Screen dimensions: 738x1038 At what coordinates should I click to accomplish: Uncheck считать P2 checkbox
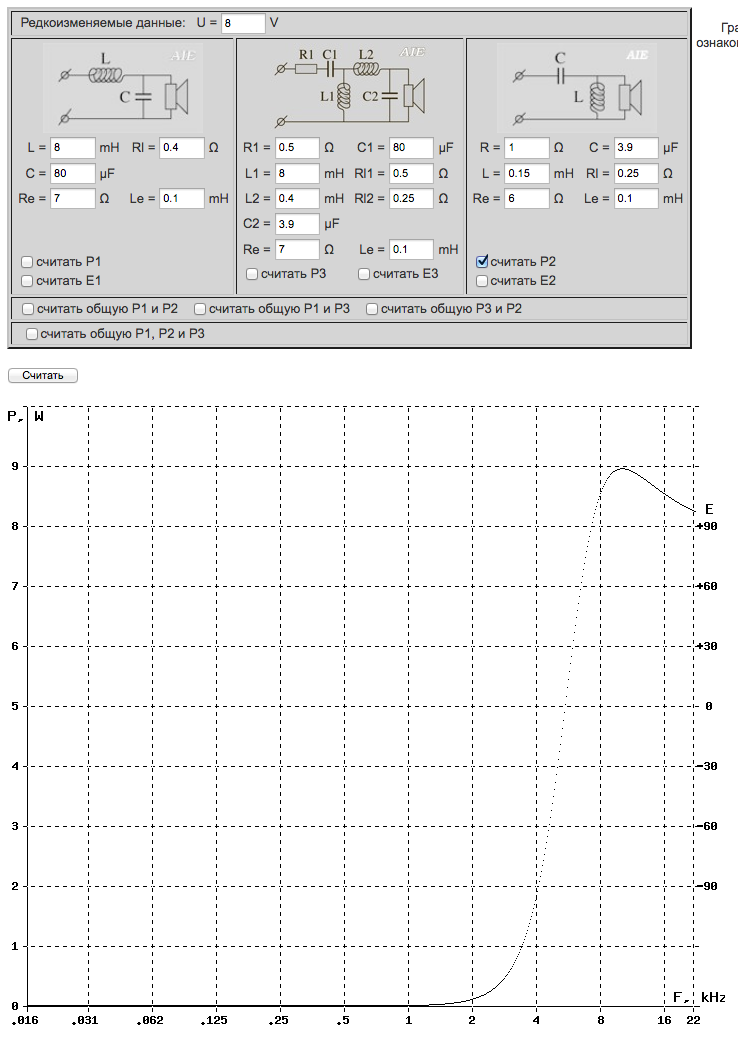coord(482,261)
